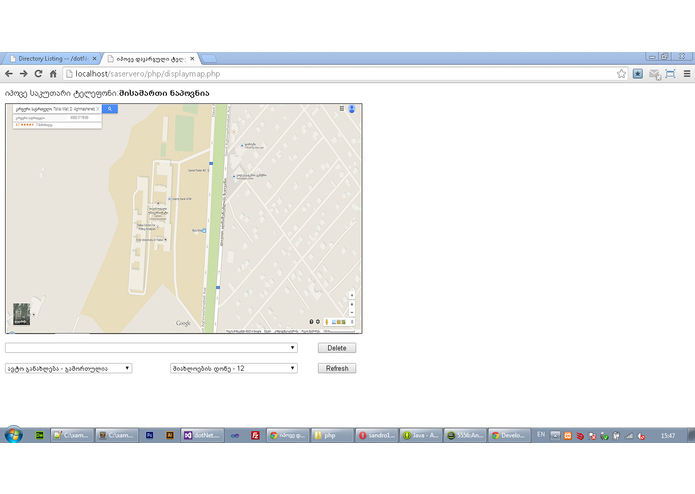The height and width of the screenshot is (494, 695).
Task: Pick the Street View pegman
Action: pos(327,322)
